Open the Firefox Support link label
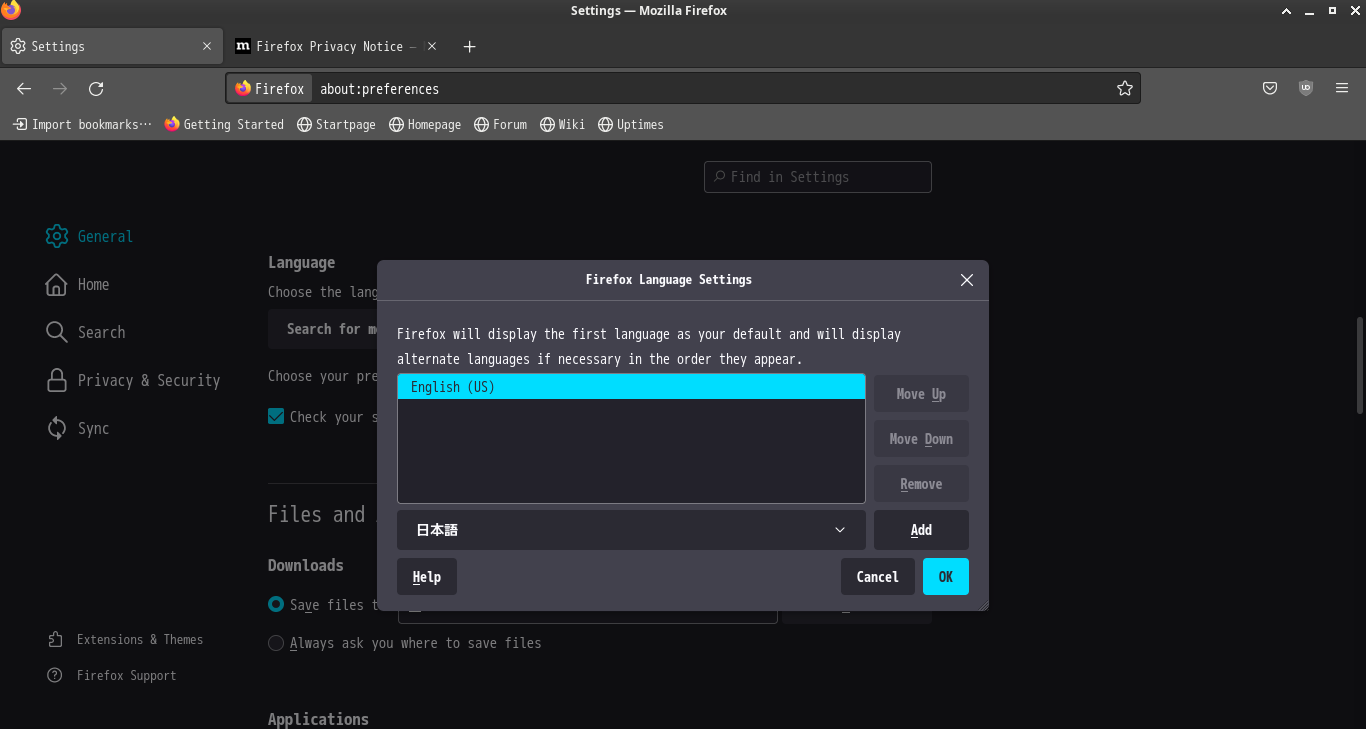The image size is (1366, 729). point(127,676)
